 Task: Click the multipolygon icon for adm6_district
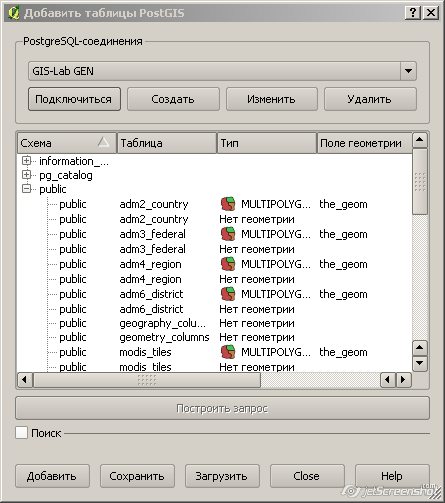click(x=228, y=294)
